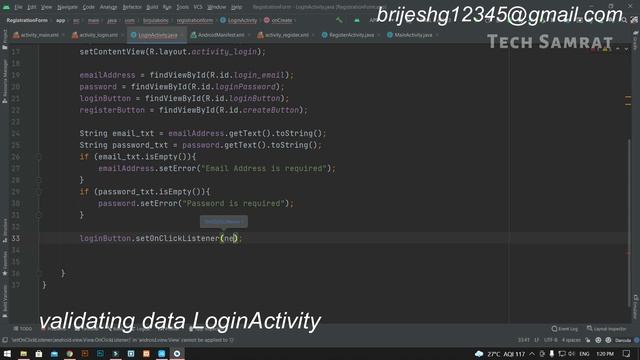The width and height of the screenshot is (640, 360).
Task: Select the LoginActivity.java editor tab
Action: pyautogui.click(x=157, y=35)
